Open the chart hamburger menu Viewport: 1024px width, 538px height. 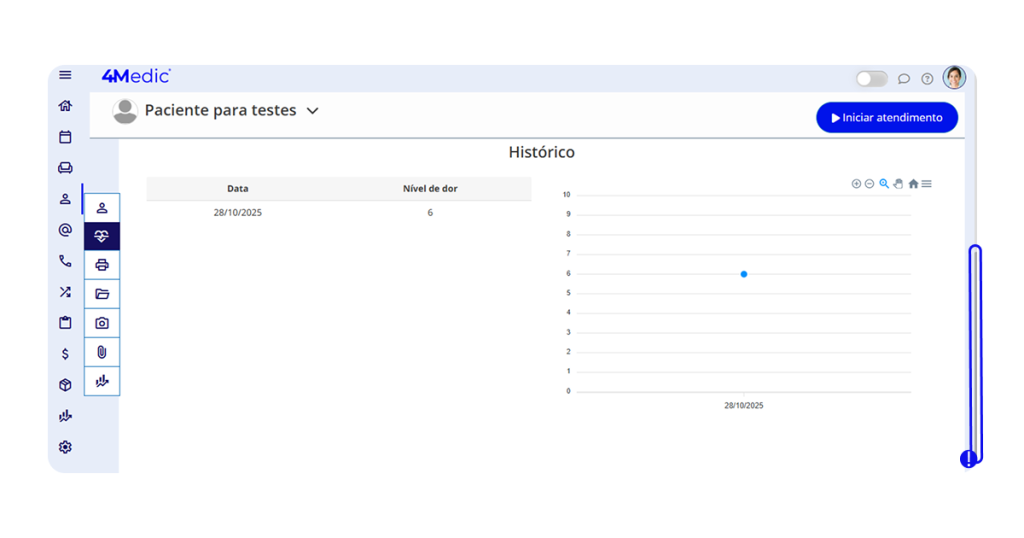pyautogui.click(x=927, y=184)
